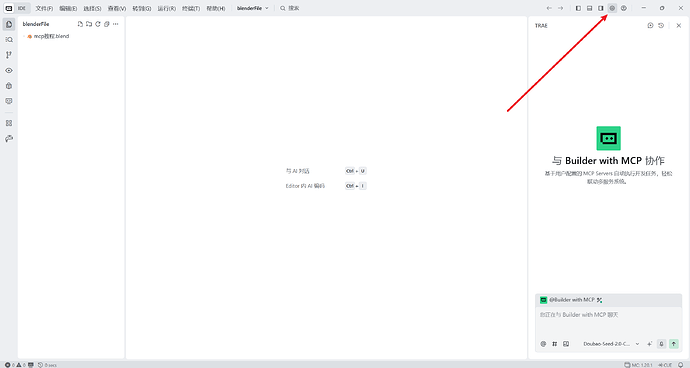Viewport: 690px width, 368px height.
Task: Click the microphone voice input button
Action: pyautogui.click(x=661, y=344)
